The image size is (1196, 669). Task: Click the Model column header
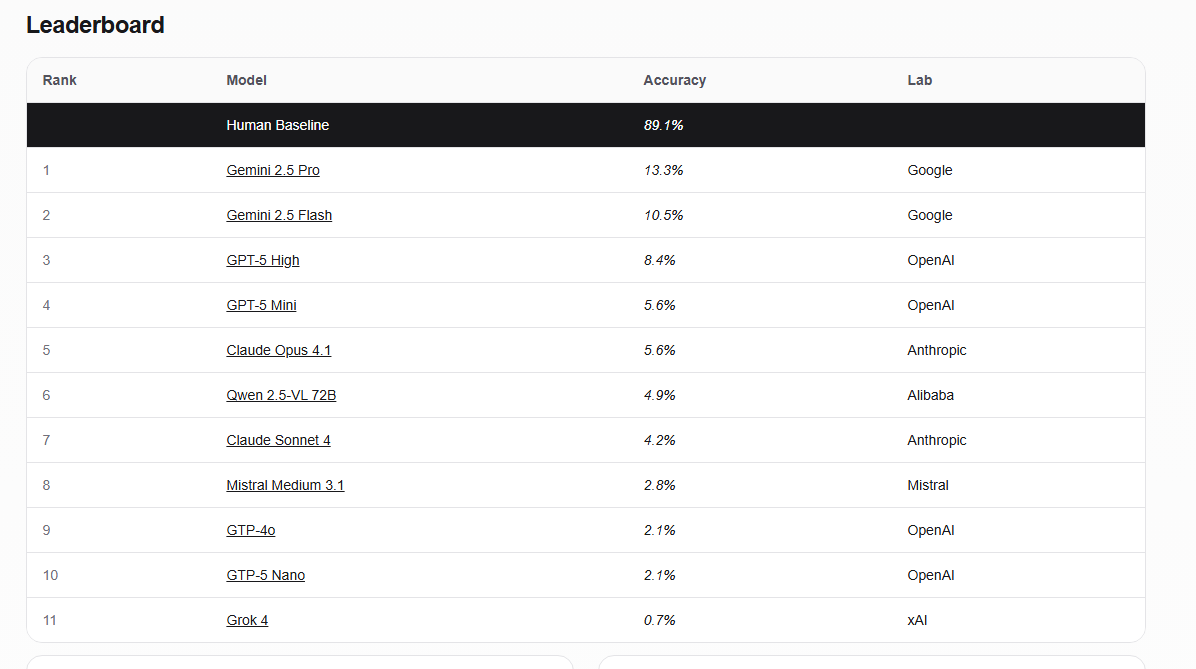(x=247, y=80)
